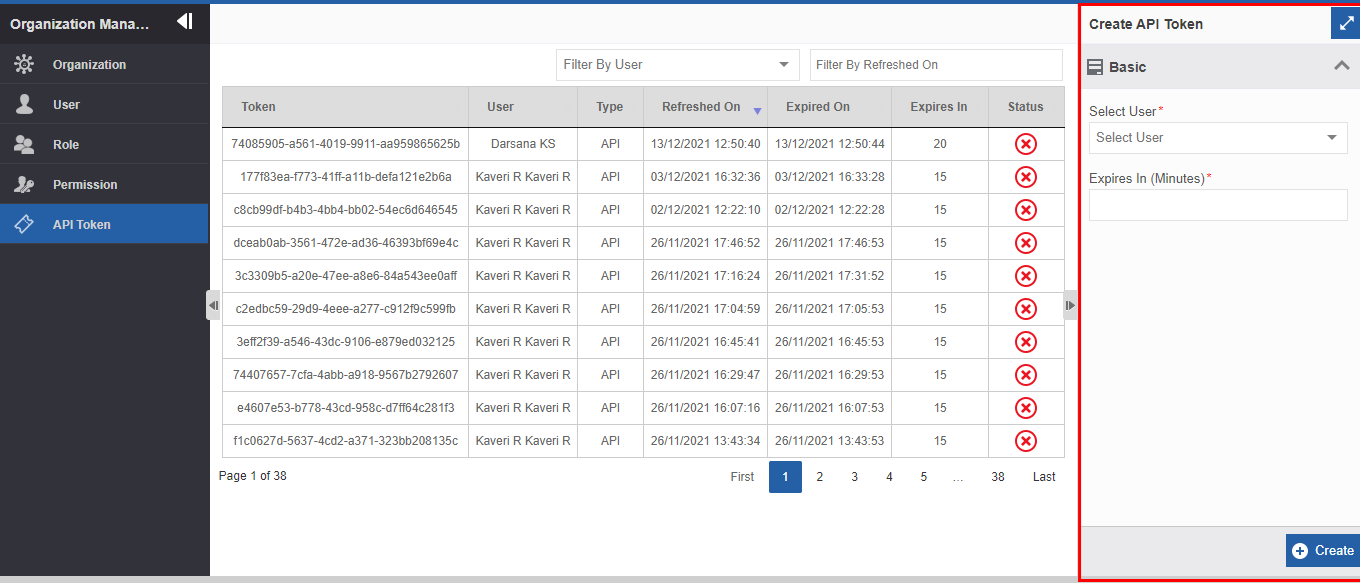Open the User menu item
This screenshot has width=1360, height=583.
104,104
